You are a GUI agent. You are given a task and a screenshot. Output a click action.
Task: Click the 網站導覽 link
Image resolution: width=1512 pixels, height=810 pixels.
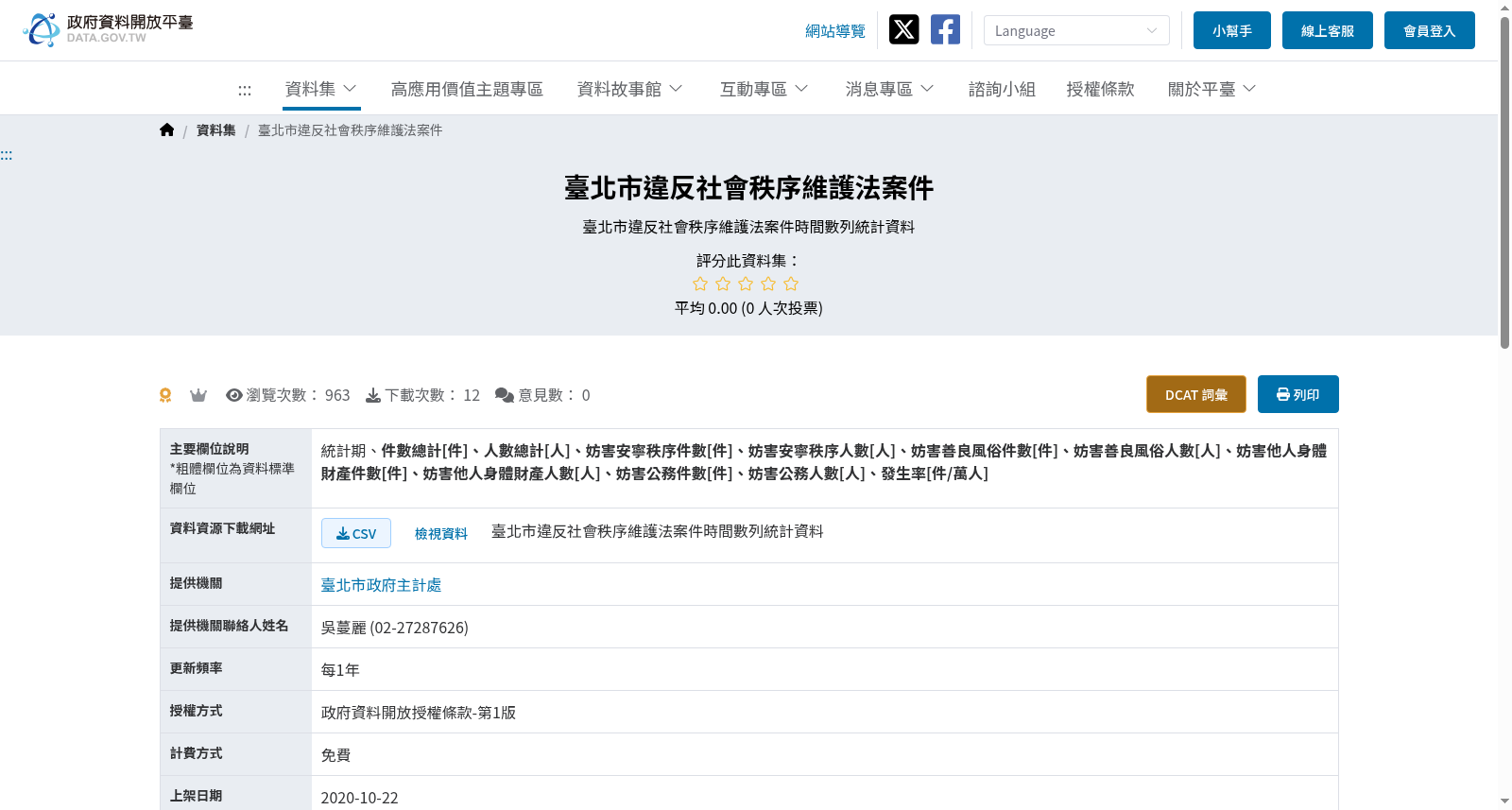(x=835, y=31)
